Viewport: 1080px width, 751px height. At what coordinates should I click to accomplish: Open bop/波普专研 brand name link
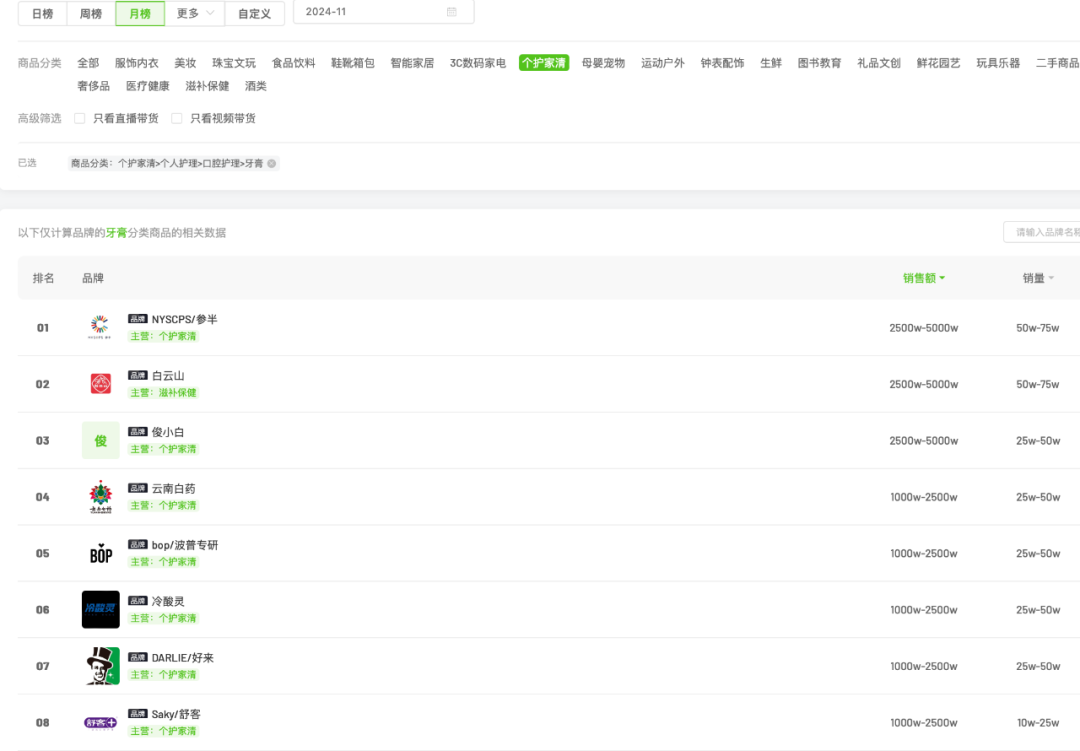pyautogui.click(x=185, y=545)
